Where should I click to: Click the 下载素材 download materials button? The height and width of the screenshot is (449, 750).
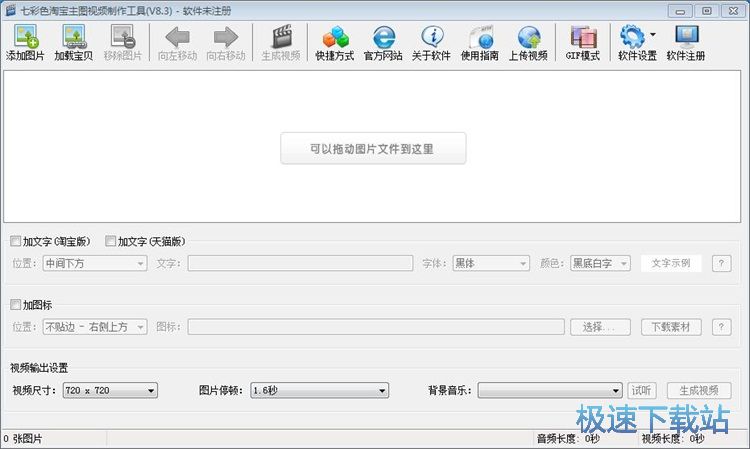tap(671, 327)
